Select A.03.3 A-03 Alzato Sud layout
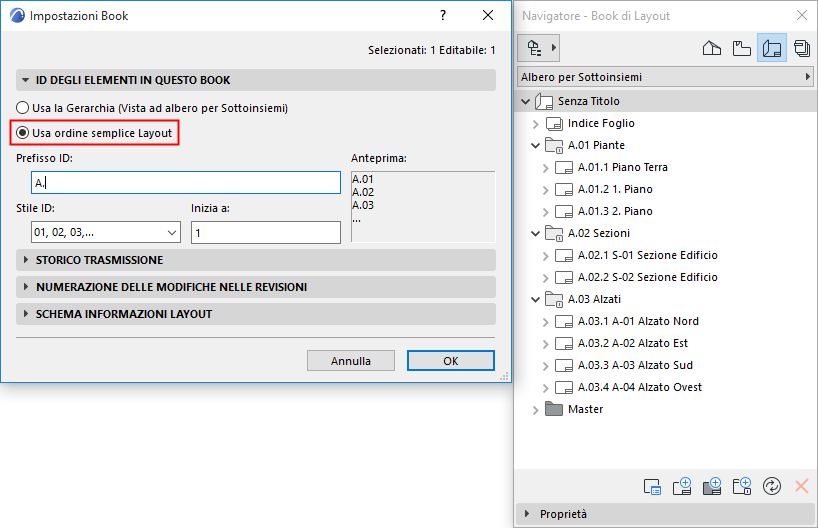The image size is (818, 528). click(x=635, y=365)
